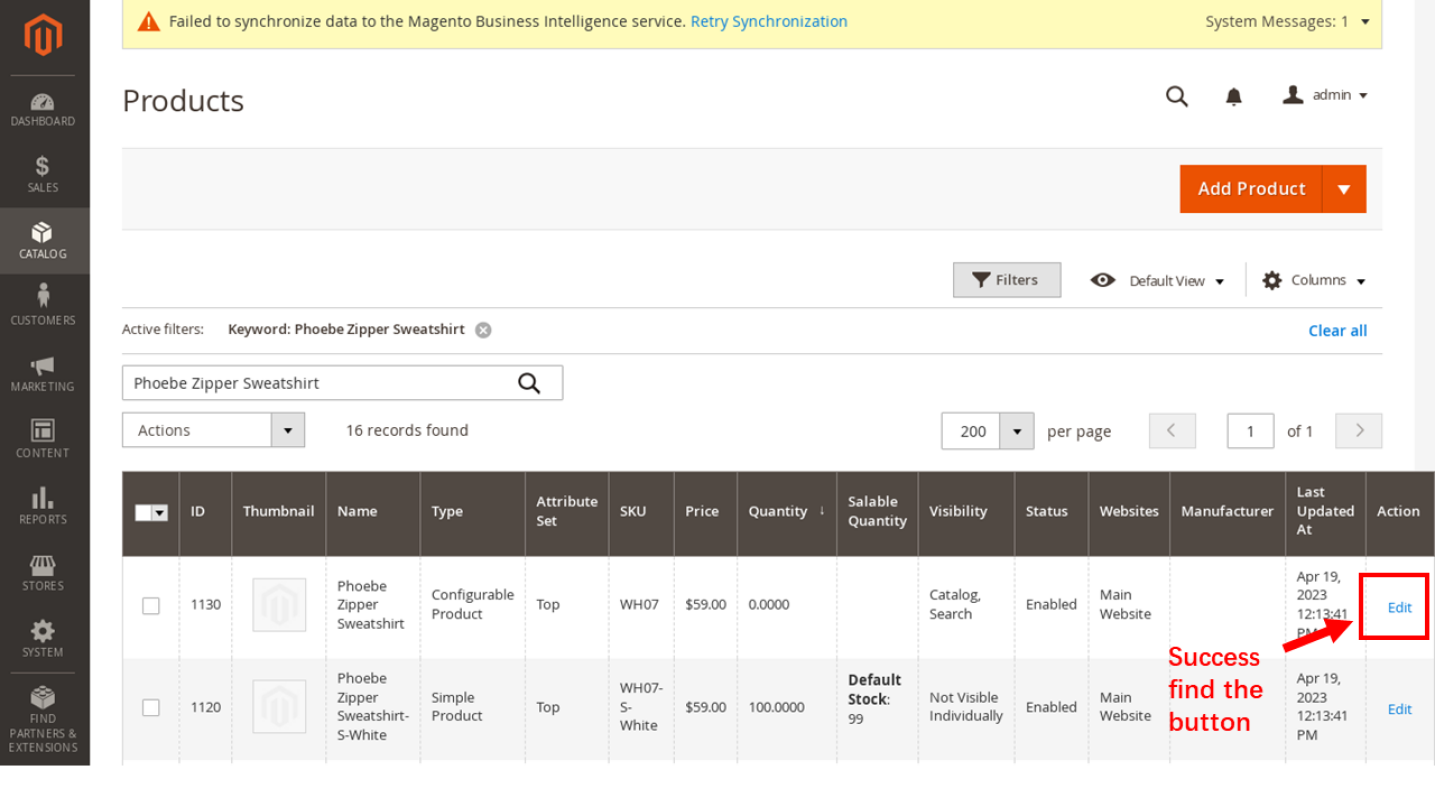The image size is (1435, 807).
Task: Open the Stores sidebar icon
Action: [x=42, y=572]
